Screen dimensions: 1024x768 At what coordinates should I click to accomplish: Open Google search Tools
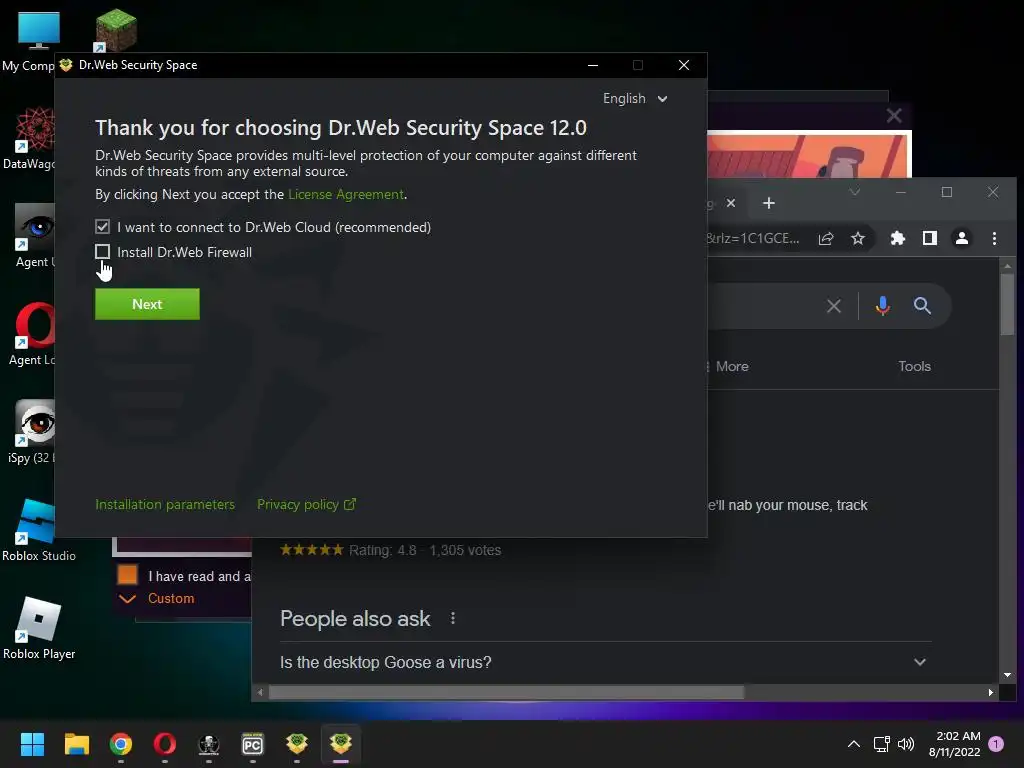pos(914,366)
